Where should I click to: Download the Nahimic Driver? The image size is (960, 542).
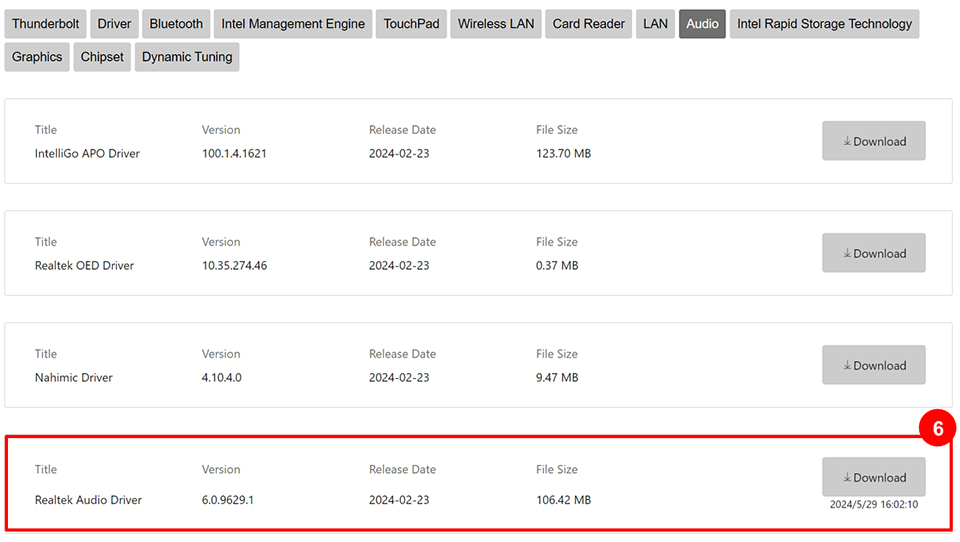tap(874, 365)
